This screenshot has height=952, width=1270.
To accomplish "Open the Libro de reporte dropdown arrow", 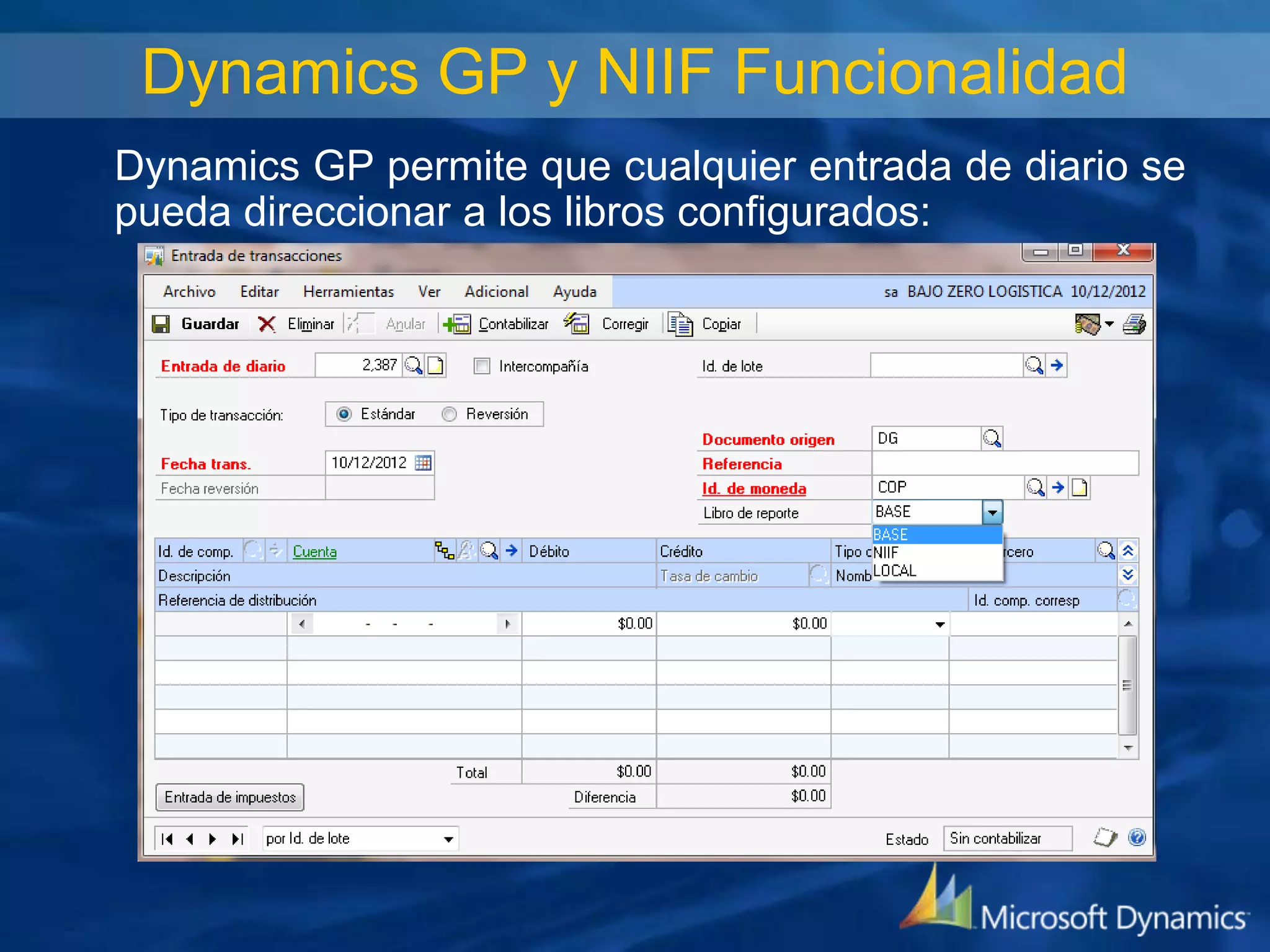I will [992, 512].
